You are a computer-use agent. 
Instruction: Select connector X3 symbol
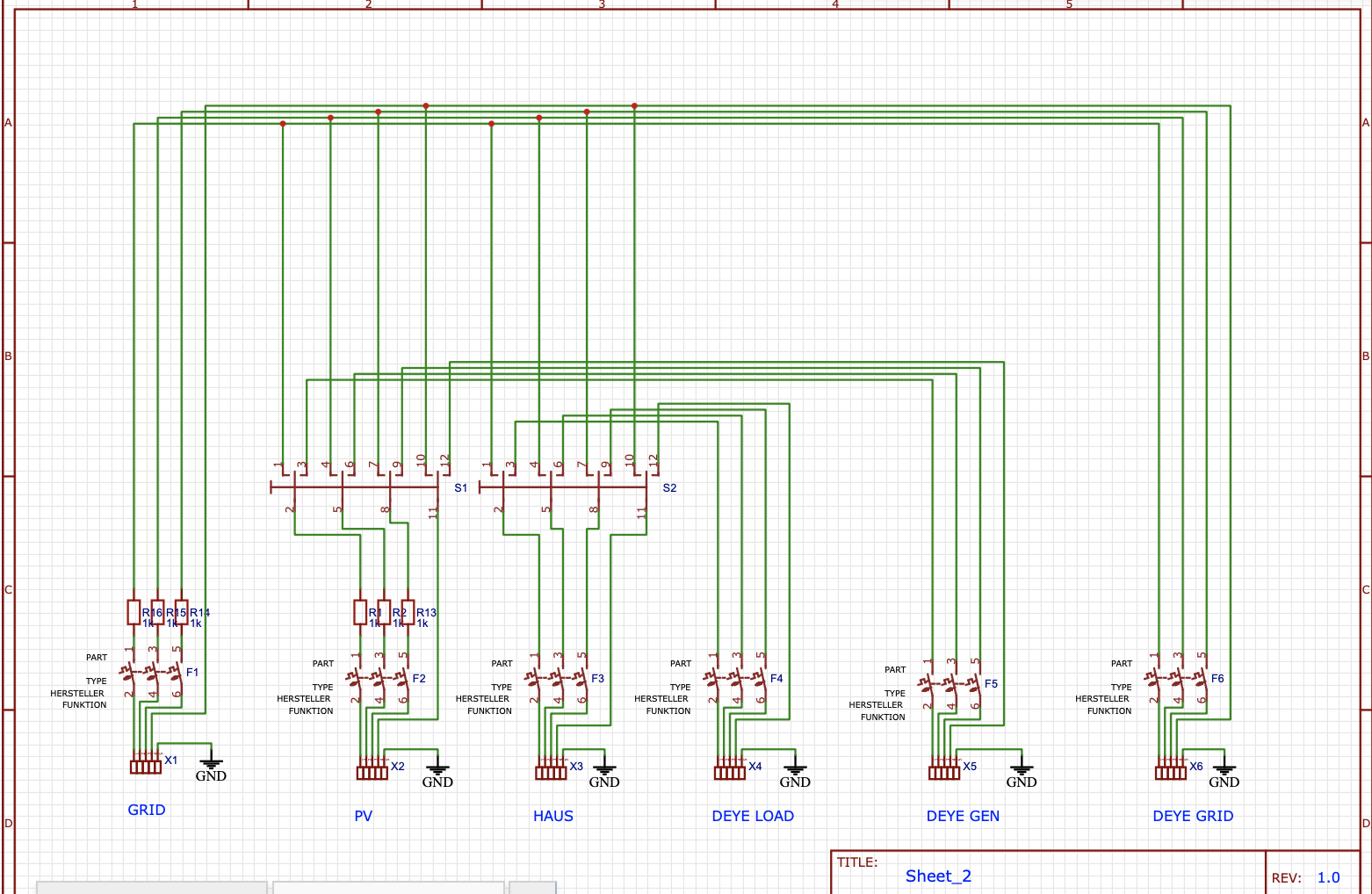(x=551, y=772)
